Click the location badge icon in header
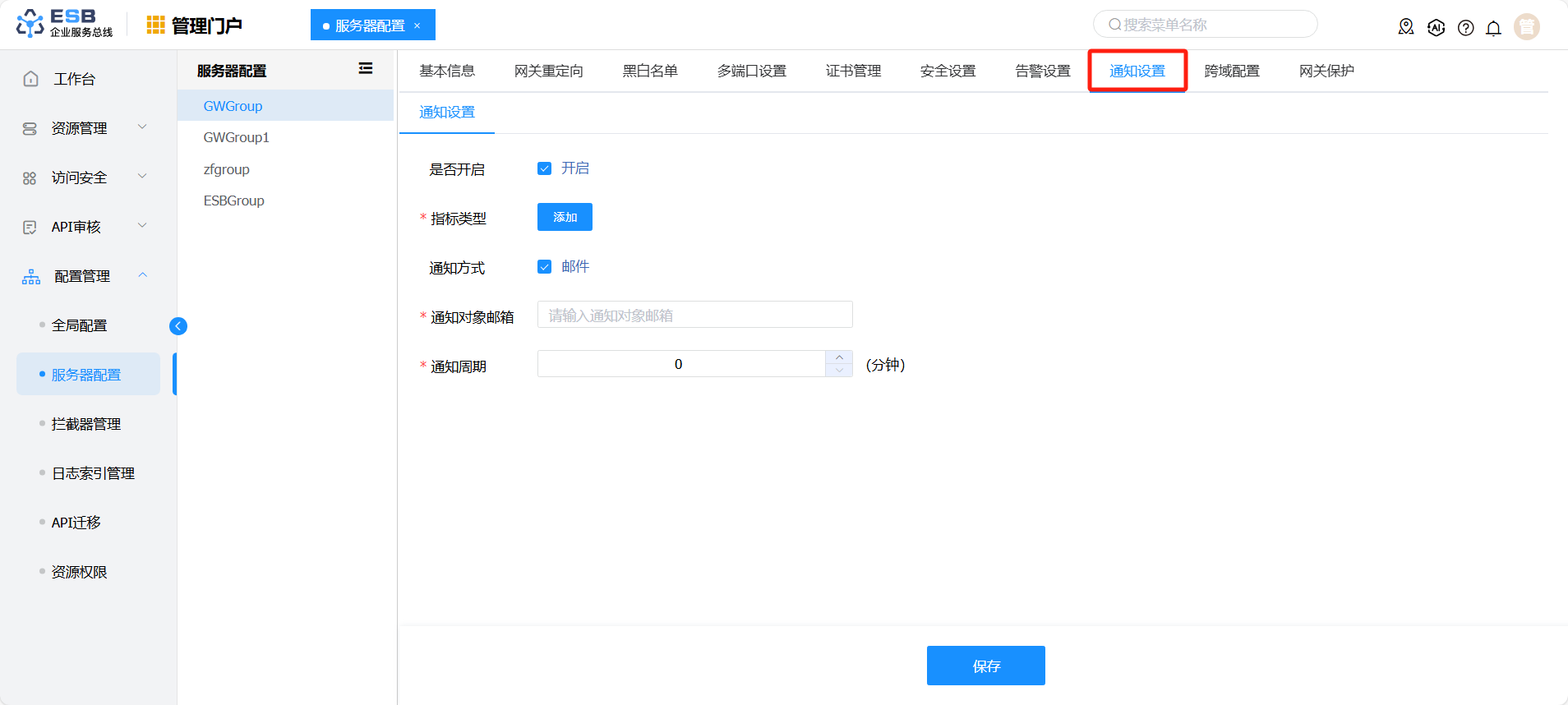Viewport: 1568px width, 705px height. (x=1406, y=28)
